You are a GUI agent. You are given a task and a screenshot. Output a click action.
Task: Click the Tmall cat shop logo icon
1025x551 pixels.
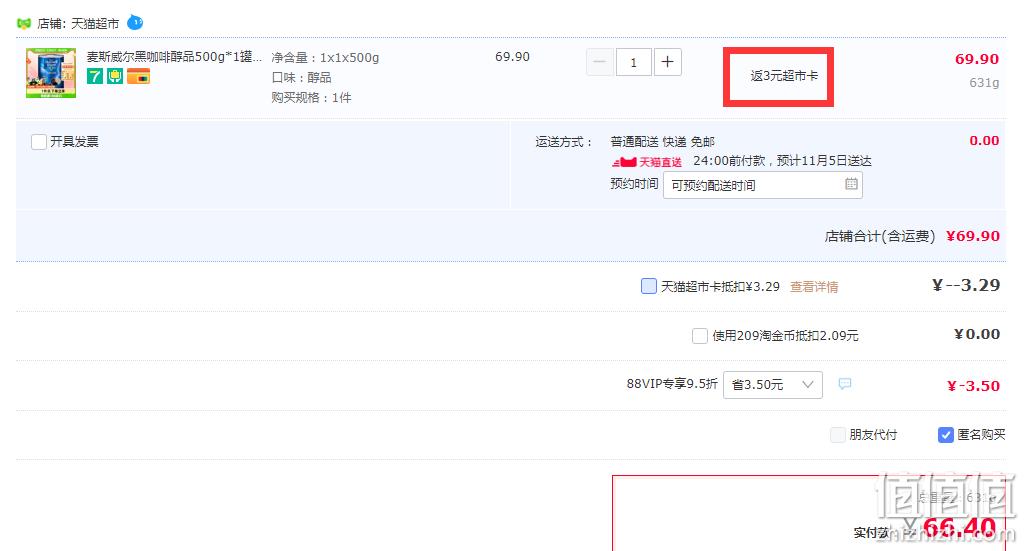click(24, 24)
